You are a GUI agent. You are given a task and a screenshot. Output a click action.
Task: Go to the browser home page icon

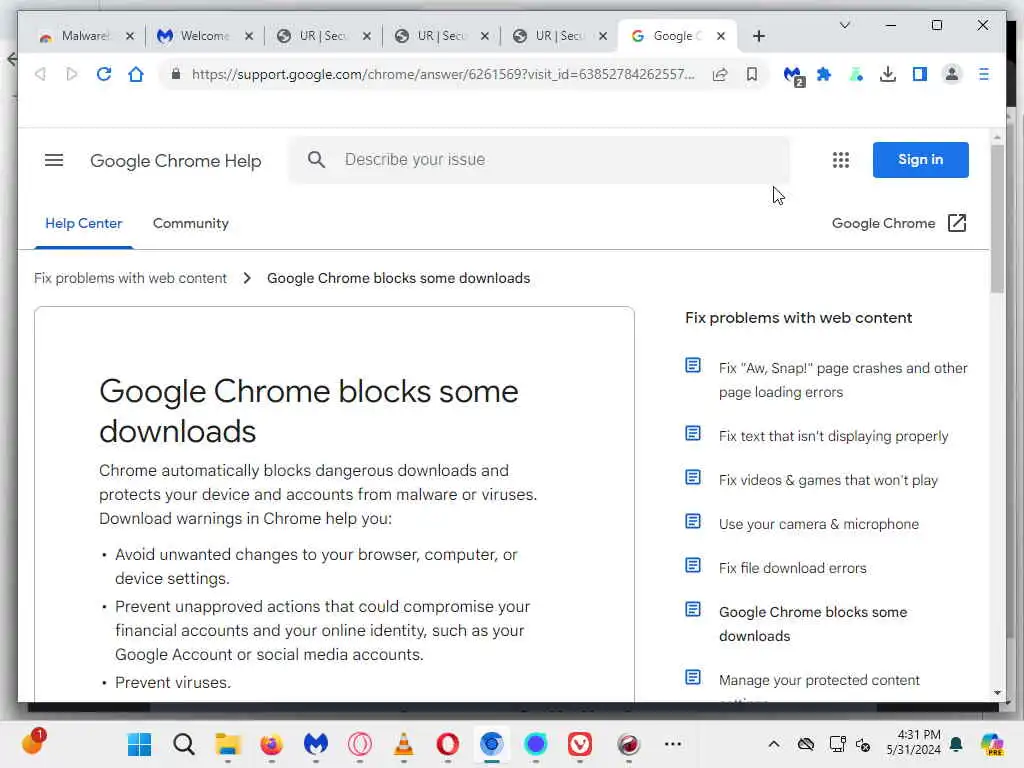(136, 74)
